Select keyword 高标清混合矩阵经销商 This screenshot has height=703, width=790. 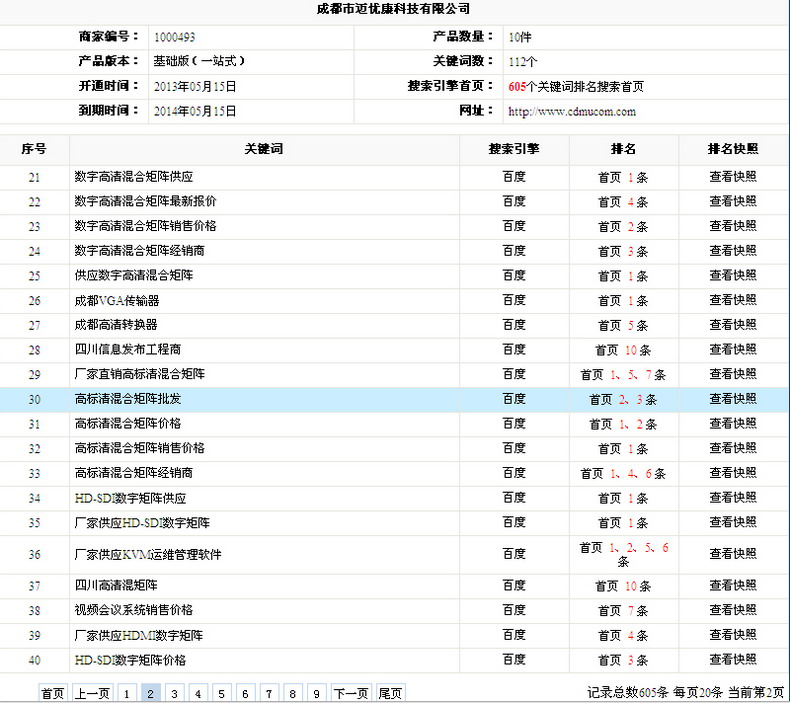[x=134, y=473]
